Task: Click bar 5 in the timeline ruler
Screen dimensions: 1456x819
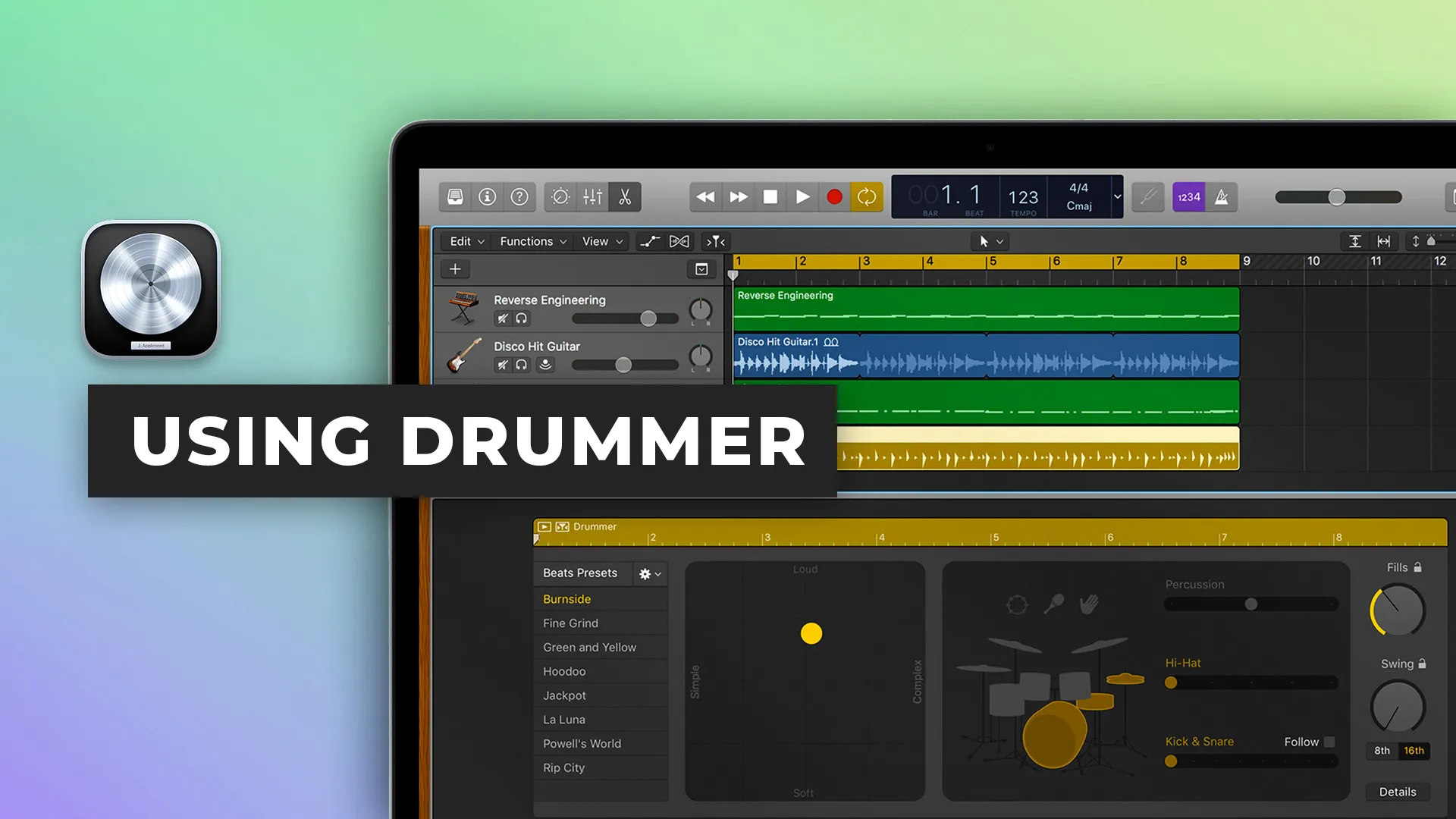Action: point(992,261)
